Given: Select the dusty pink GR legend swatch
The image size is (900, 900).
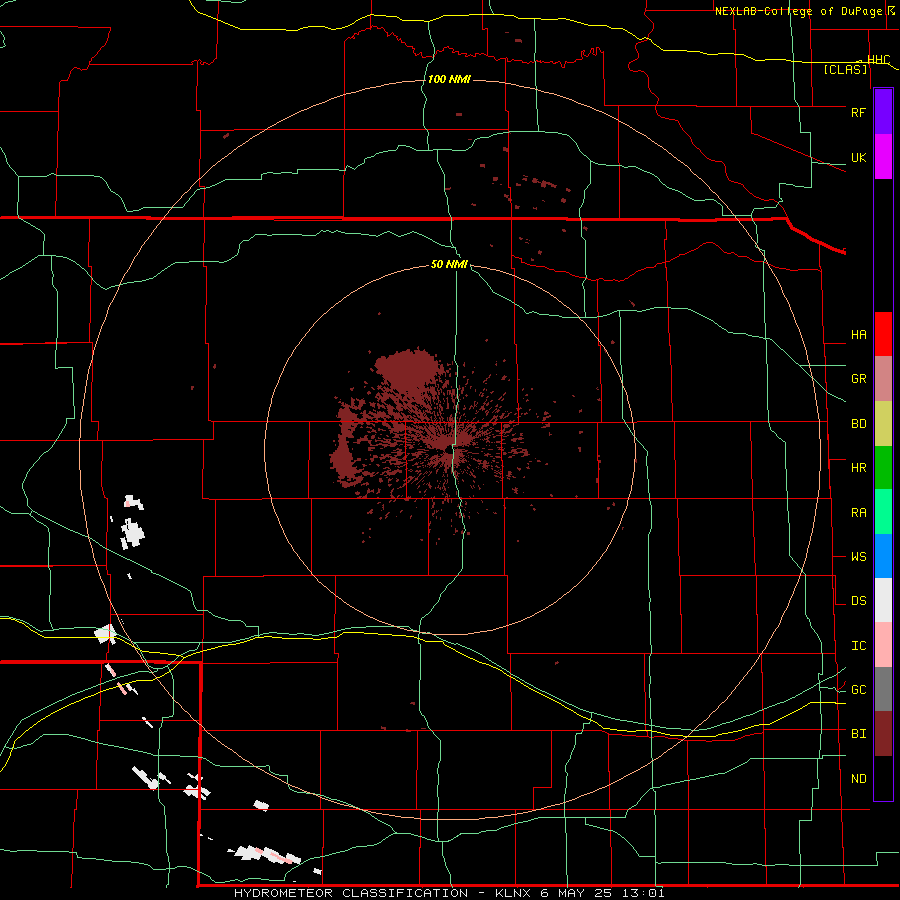Looking at the screenshot, I should tap(883, 378).
